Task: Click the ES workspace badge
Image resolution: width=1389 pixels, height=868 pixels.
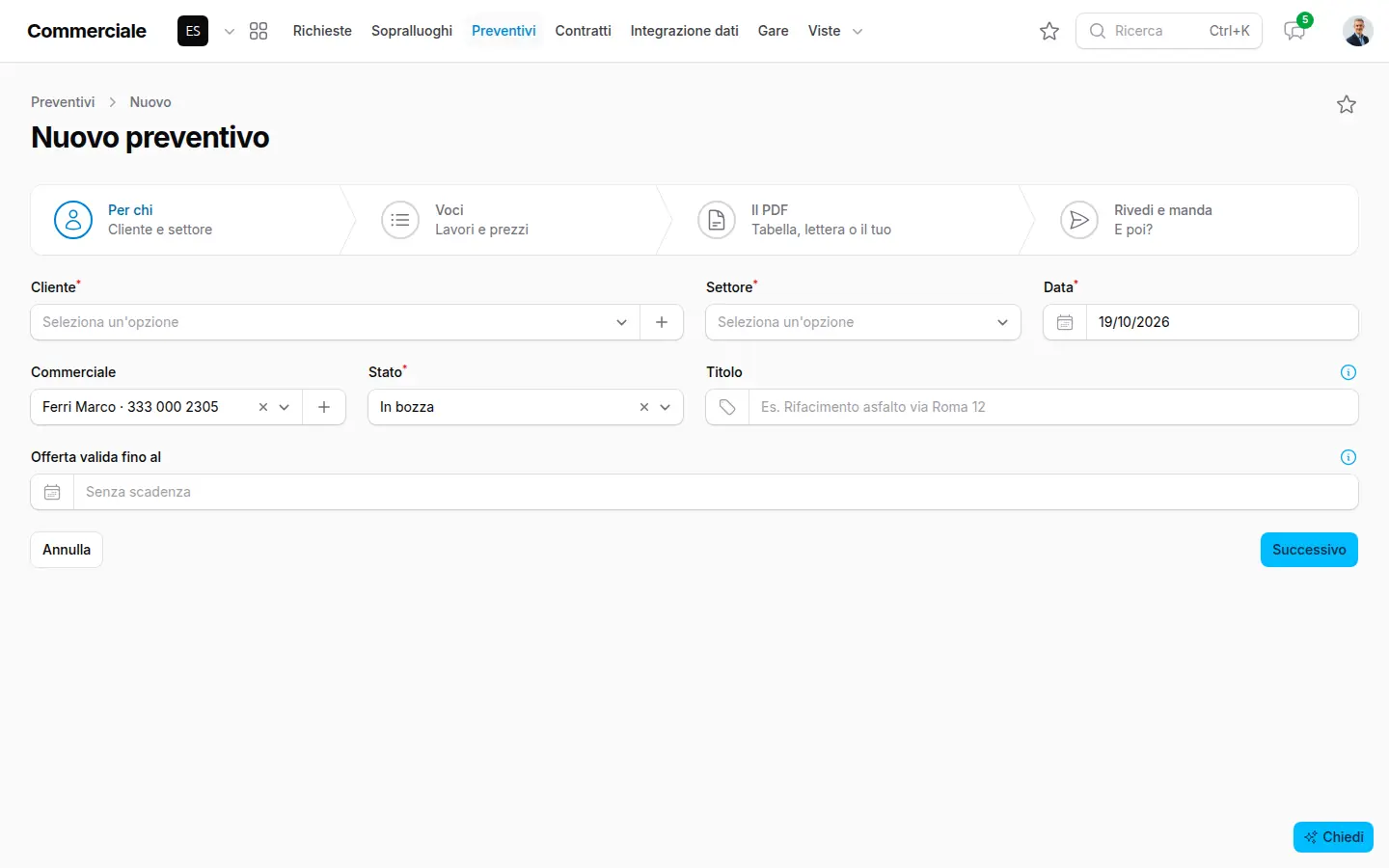Action: (193, 31)
